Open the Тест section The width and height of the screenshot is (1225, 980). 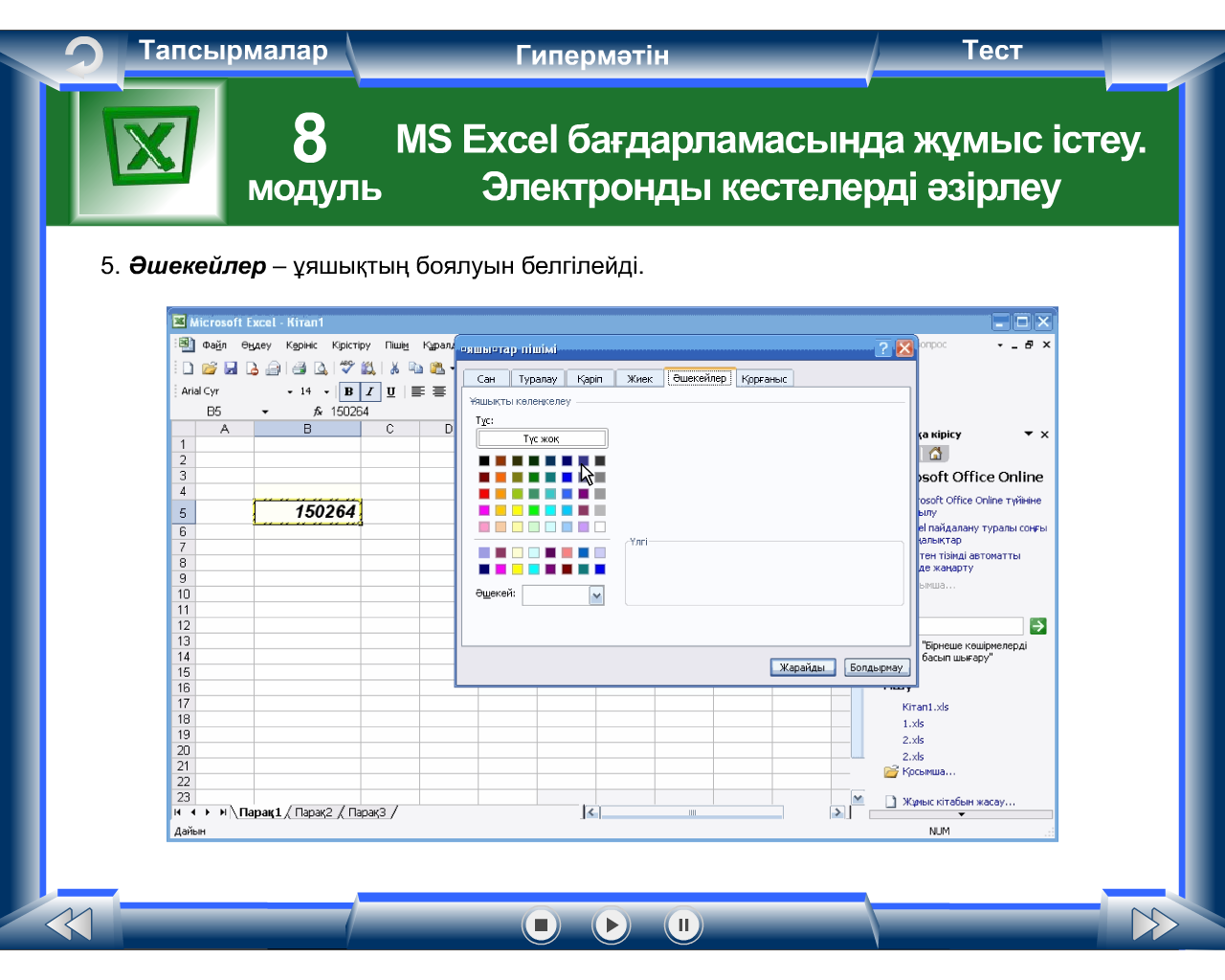pyautogui.click(x=992, y=51)
